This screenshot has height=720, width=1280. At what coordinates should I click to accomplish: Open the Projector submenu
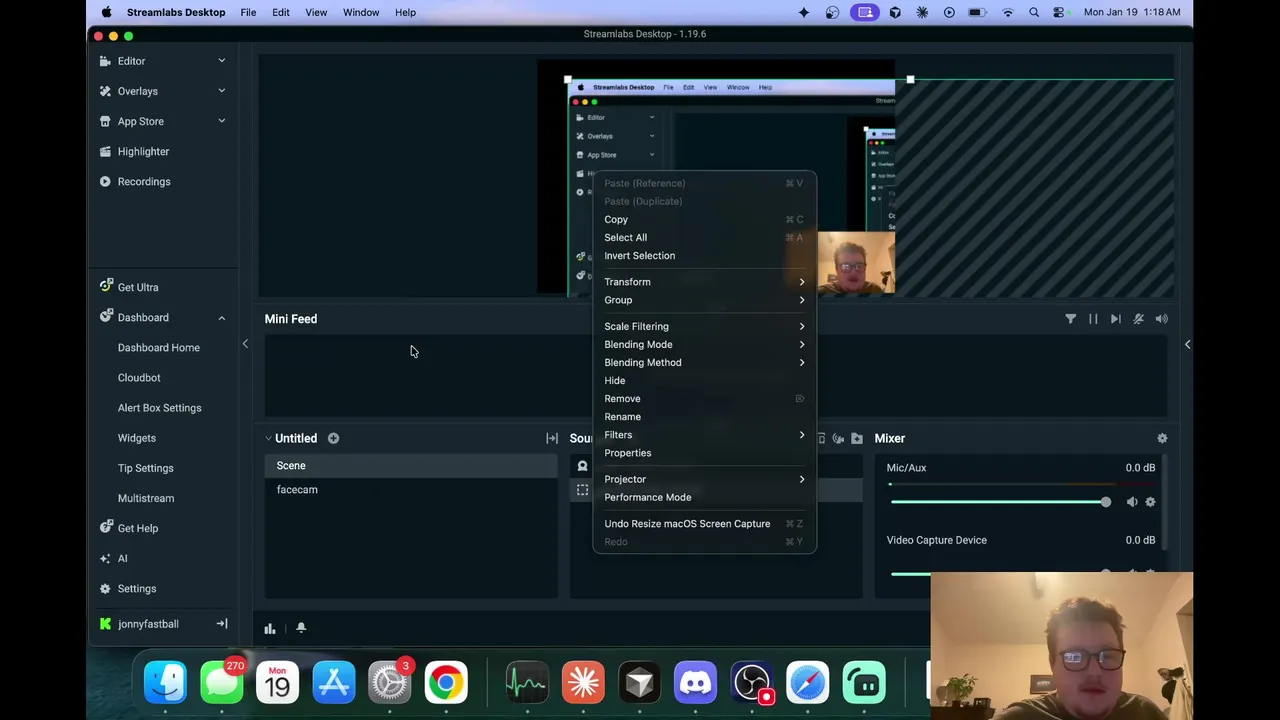(704, 479)
